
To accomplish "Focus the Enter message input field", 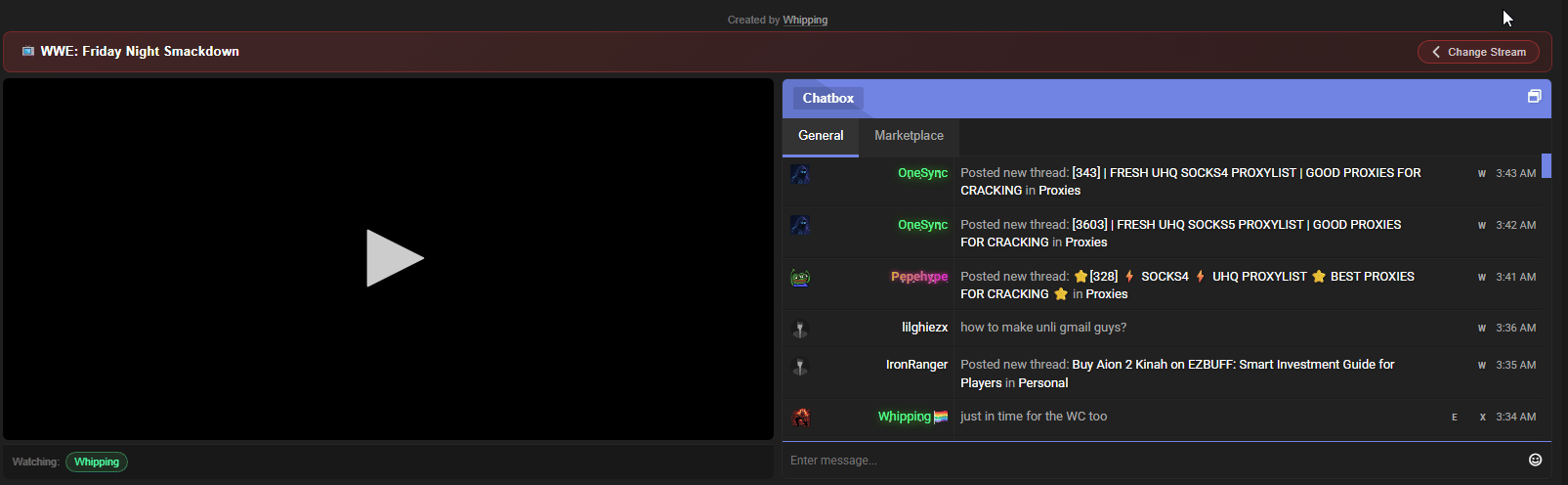I will point(1153,461).
